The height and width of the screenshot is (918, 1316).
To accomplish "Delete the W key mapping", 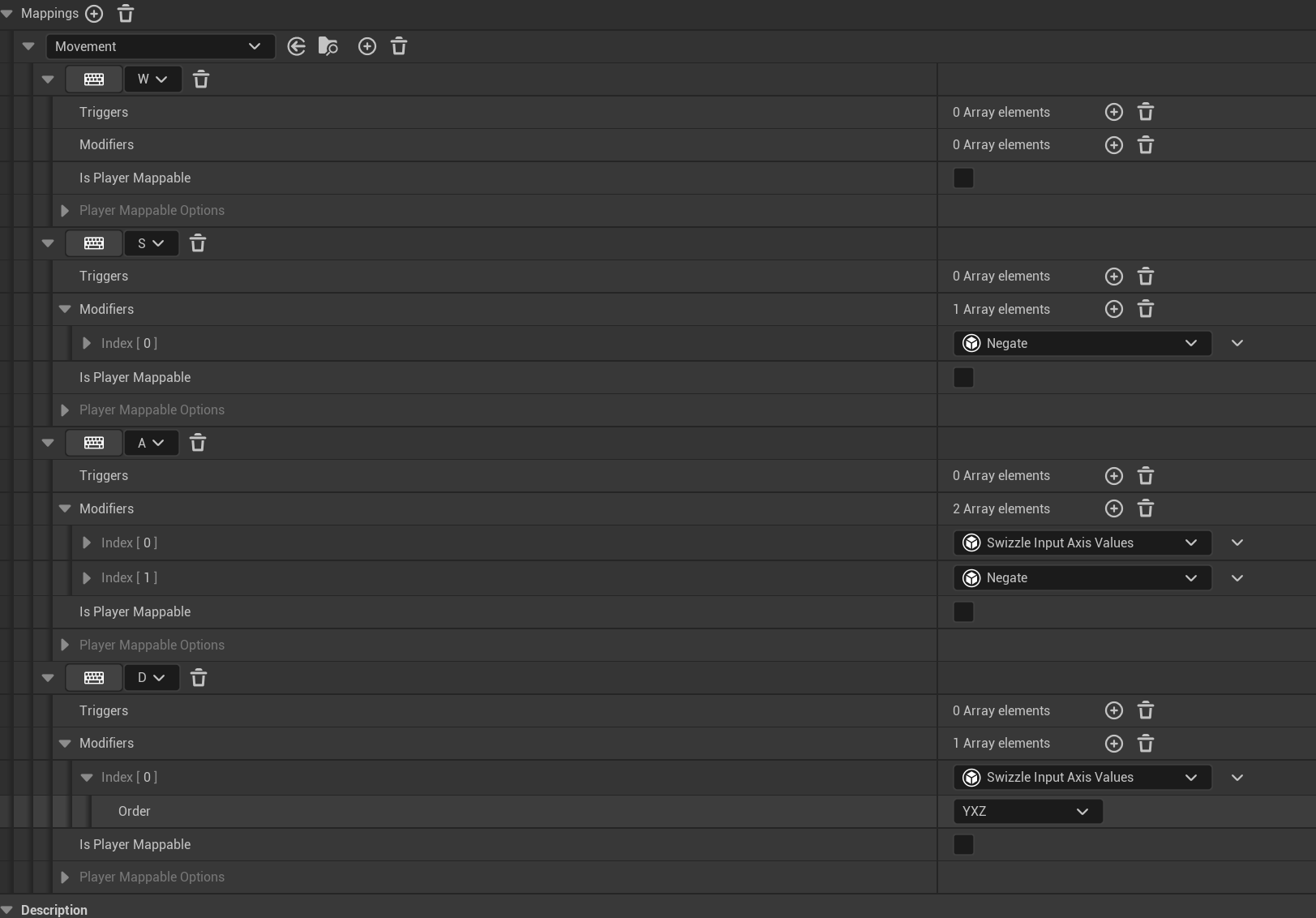I will click(201, 79).
